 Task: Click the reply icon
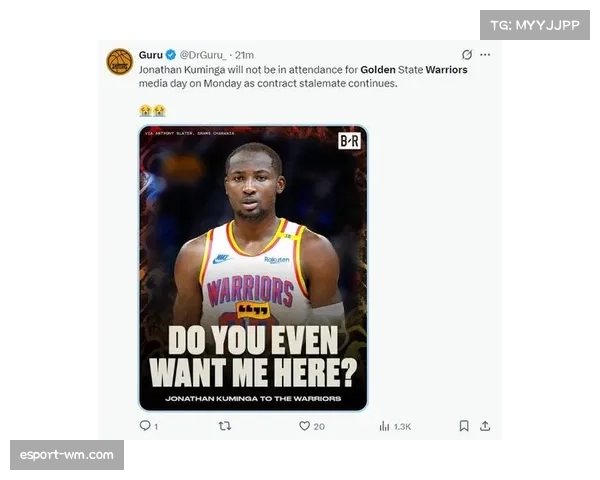point(144,426)
